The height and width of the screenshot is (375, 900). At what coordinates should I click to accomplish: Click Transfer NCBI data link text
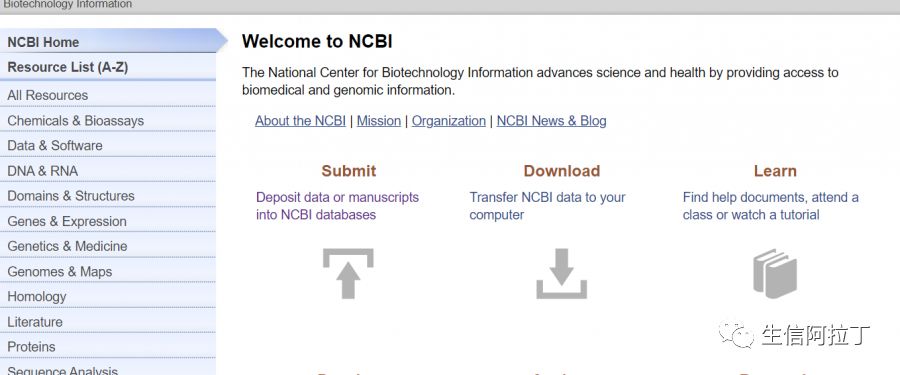click(548, 206)
